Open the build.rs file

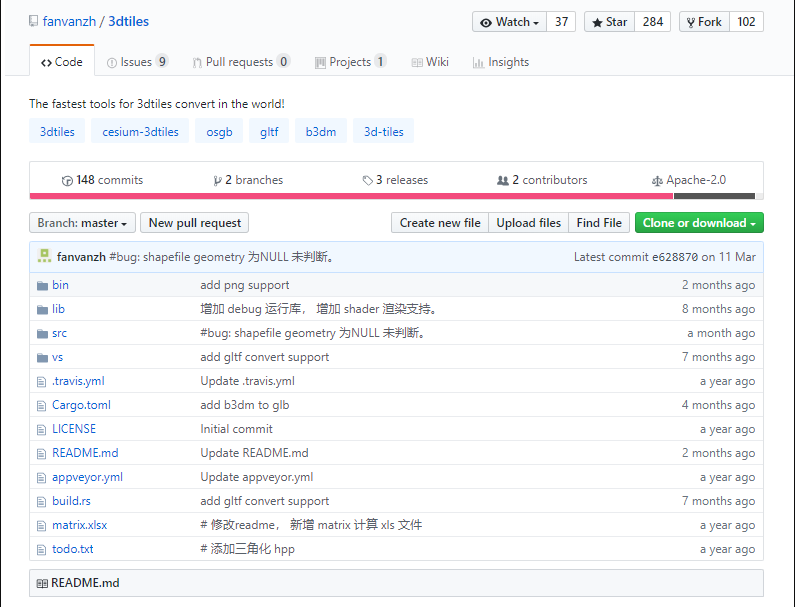pyautogui.click(x=71, y=501)
